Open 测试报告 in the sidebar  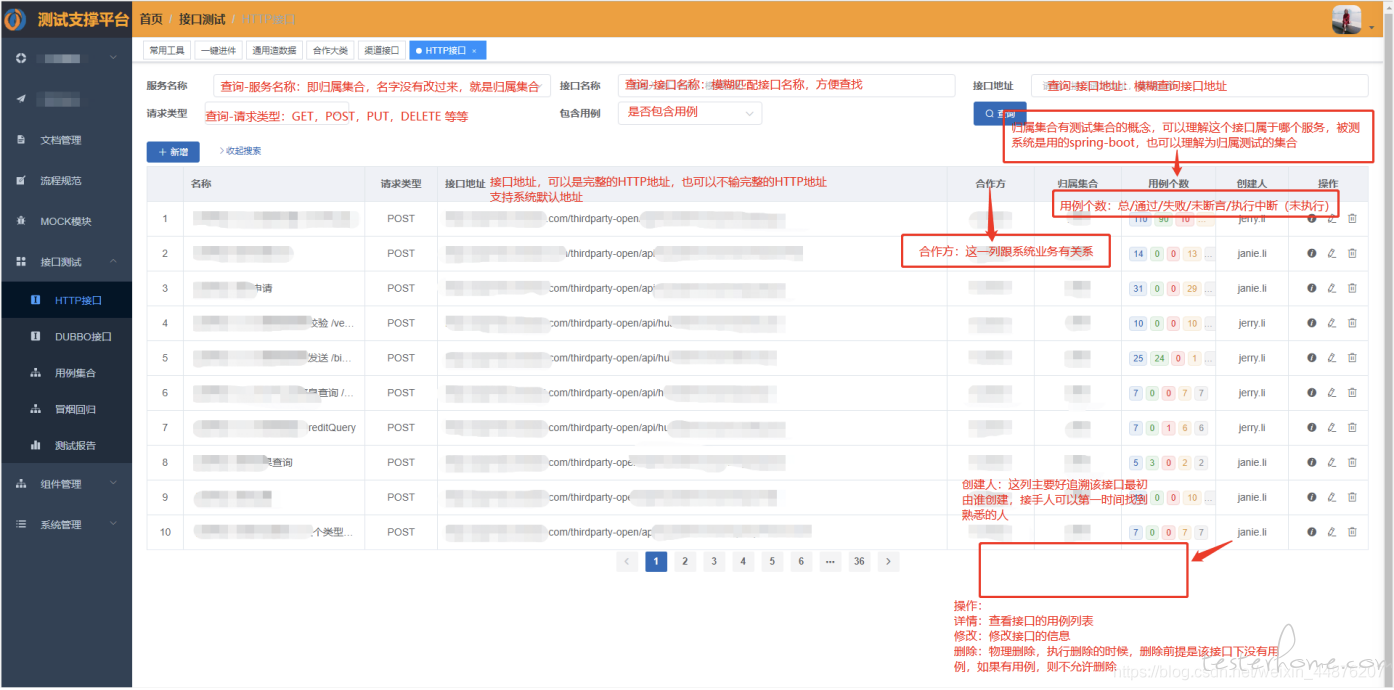tap(66, 445)
